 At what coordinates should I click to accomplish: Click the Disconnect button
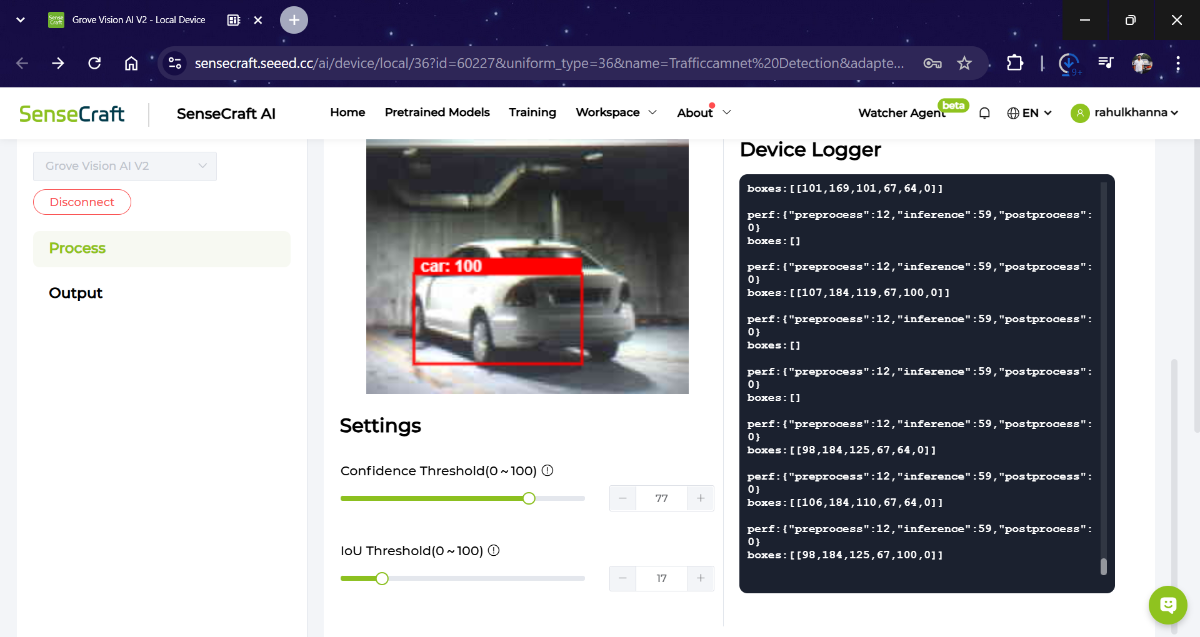tap(82, 202)
